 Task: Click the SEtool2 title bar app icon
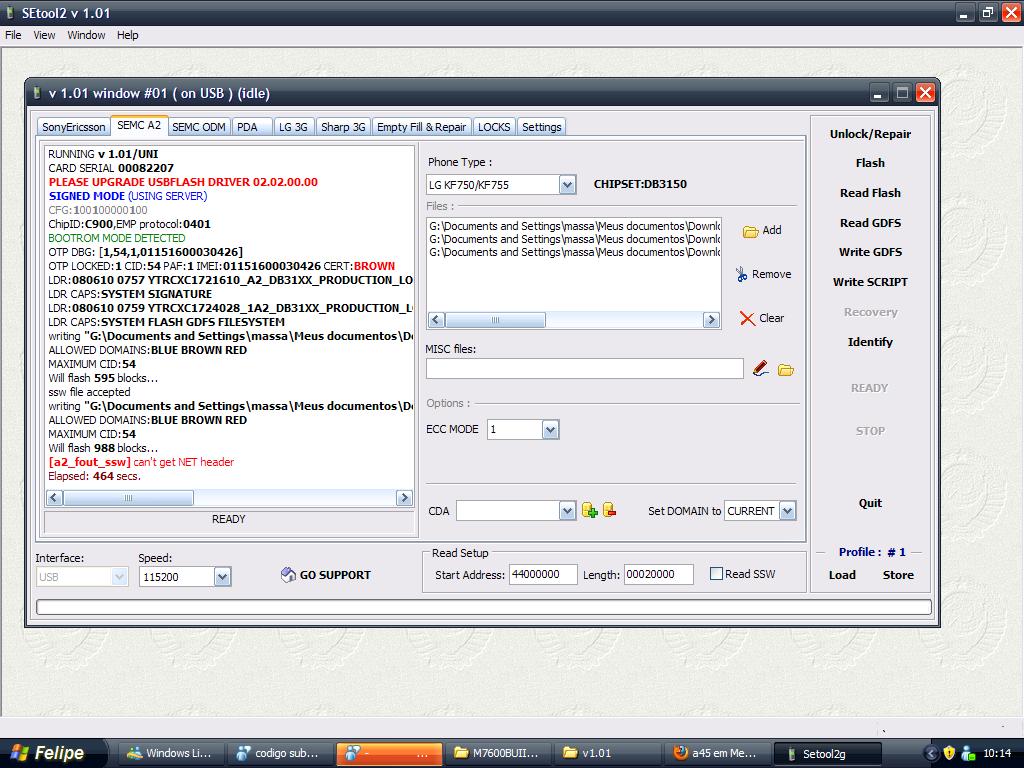tap(11, 13)
